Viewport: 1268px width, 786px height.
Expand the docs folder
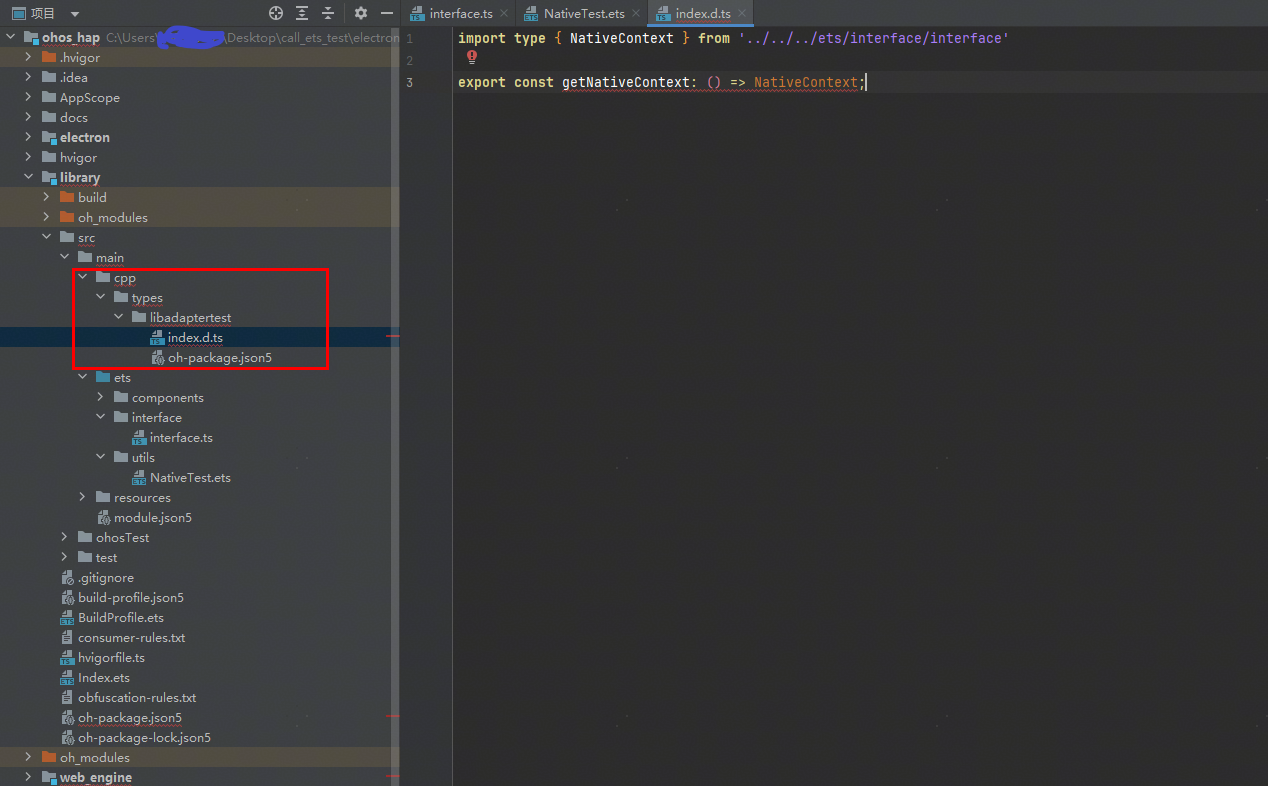click(x=29, y=118)
